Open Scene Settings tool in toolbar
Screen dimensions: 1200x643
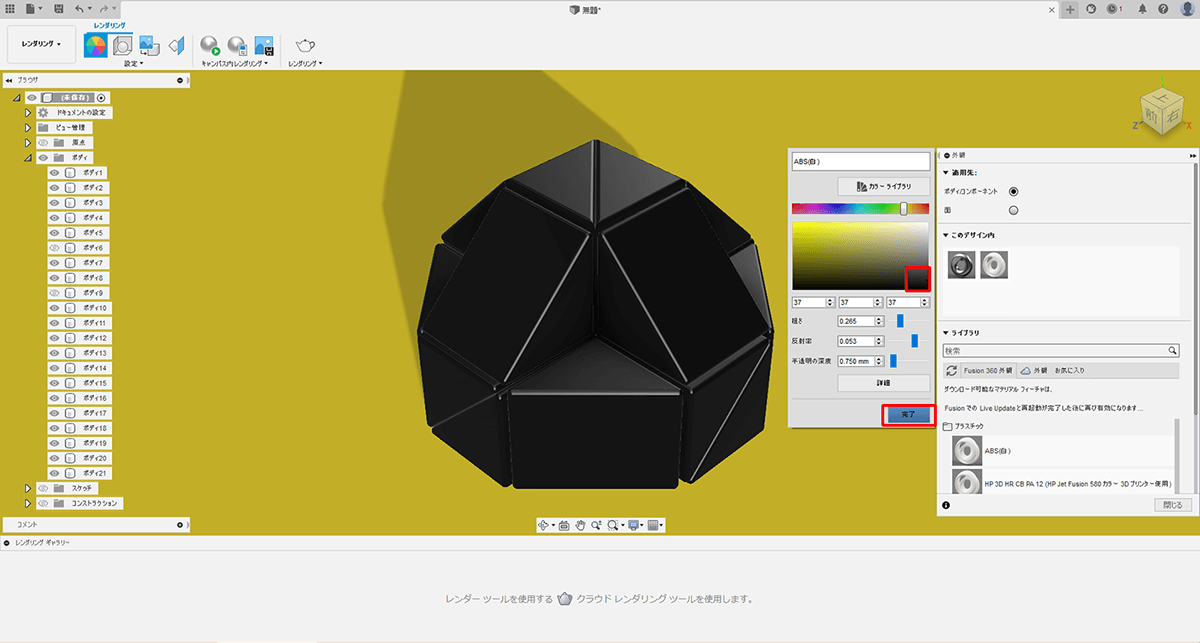click(x=123, y=45)
